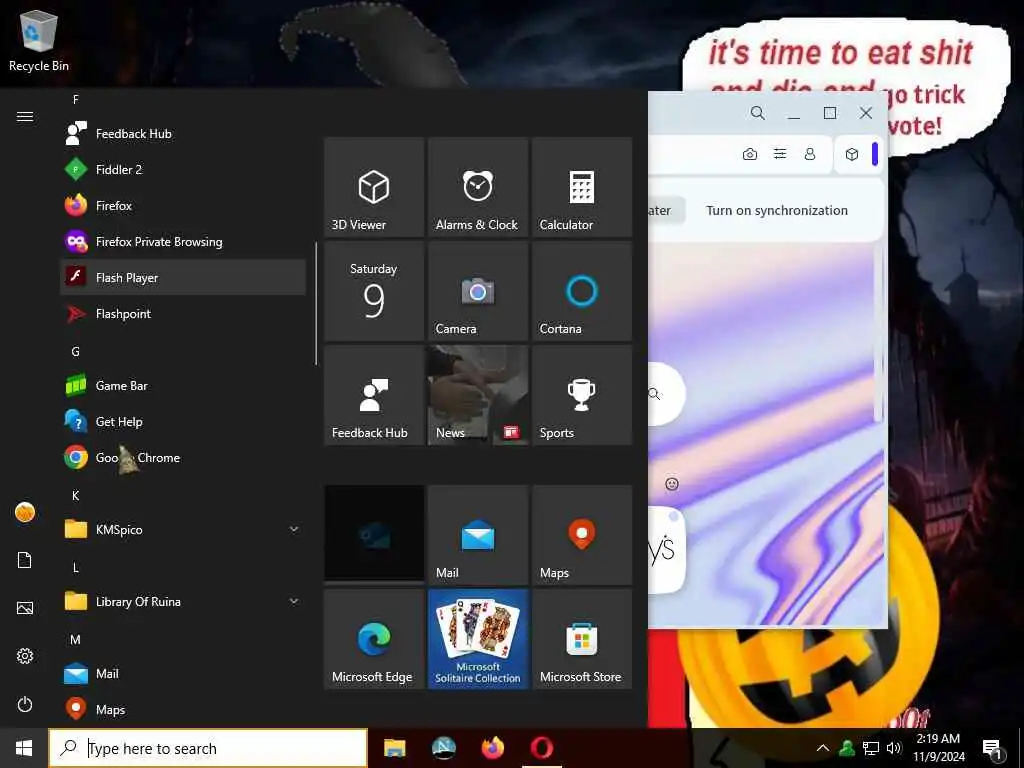Click Opera's start page search box
The height and width of the screenshot is (768, 1024).
(x=666, y=394)
